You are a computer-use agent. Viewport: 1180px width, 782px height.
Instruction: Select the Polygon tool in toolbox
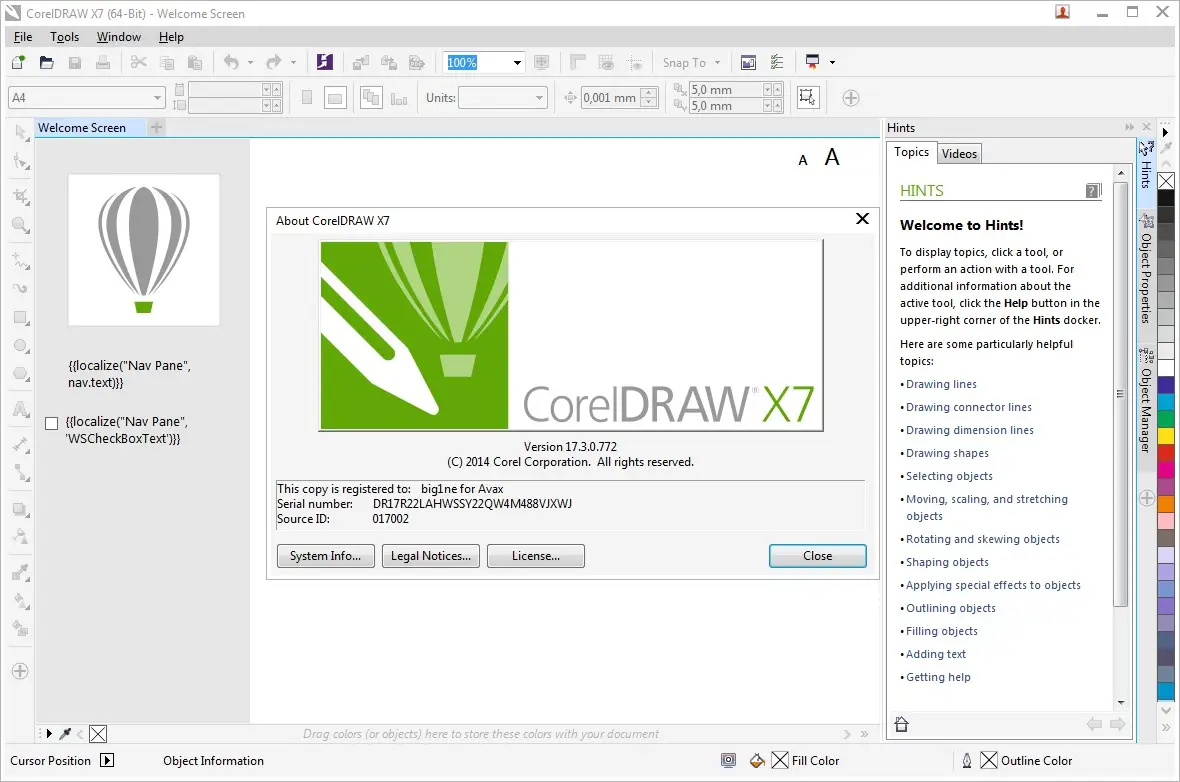[x=21, y=374]
